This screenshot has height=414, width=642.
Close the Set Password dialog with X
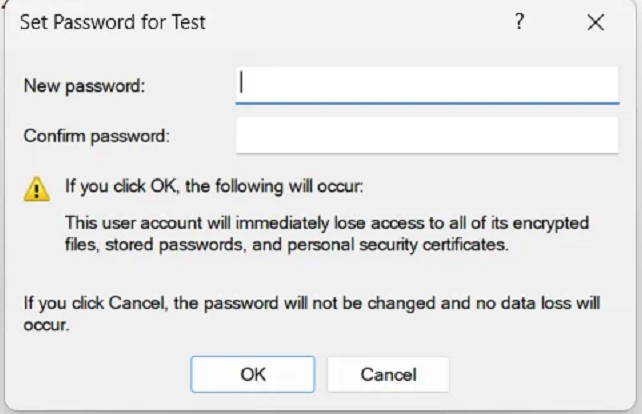[595, 22]
